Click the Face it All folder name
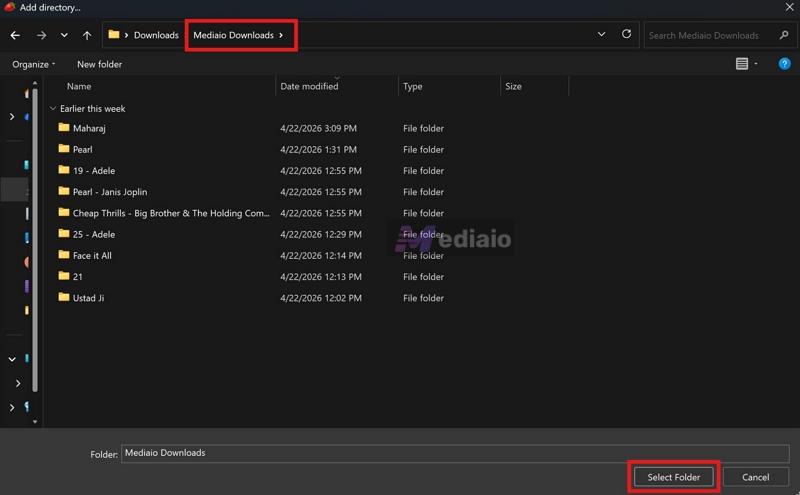 click(x=92, y=256)
